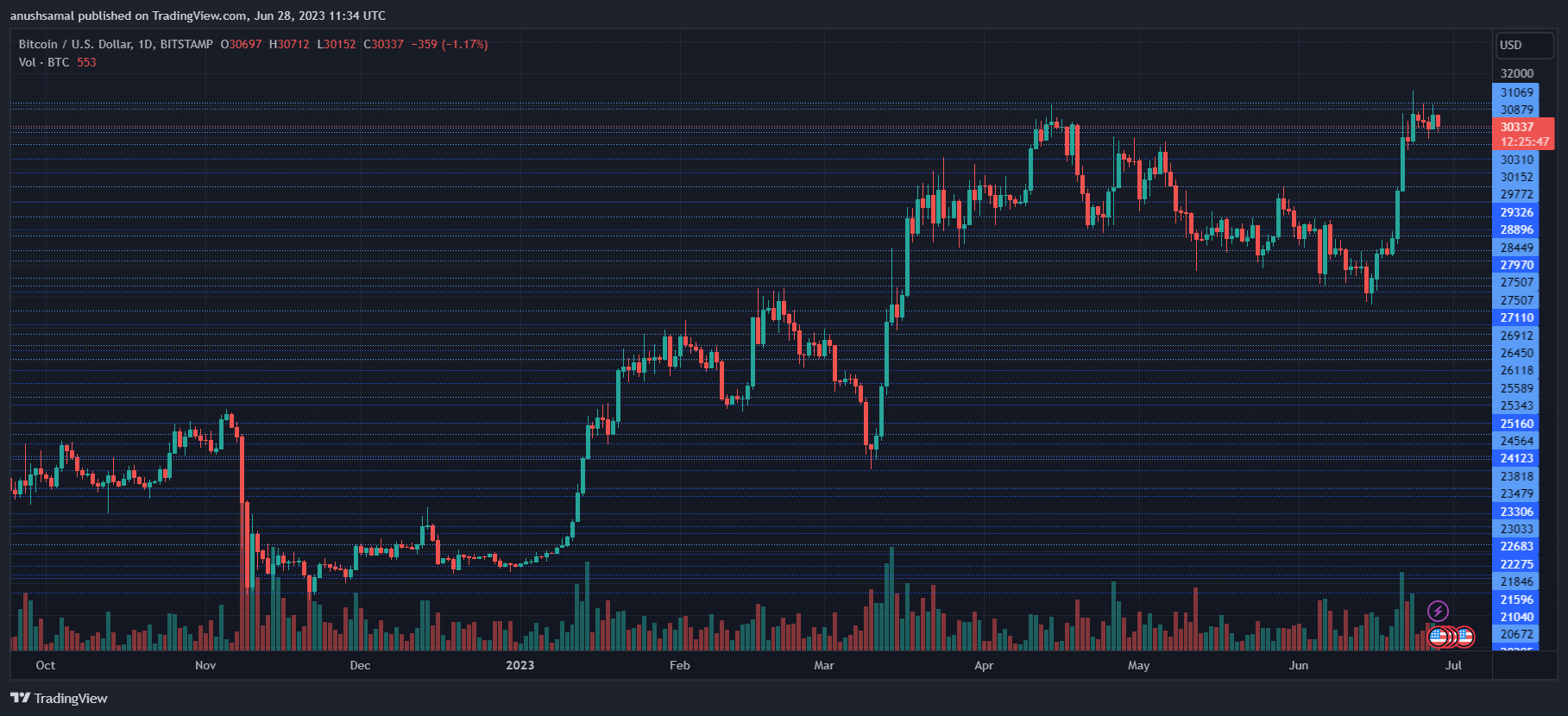Select the 22683 price level label
The height and width of the screenshot is (716, 1568).
click(1516, 546)
